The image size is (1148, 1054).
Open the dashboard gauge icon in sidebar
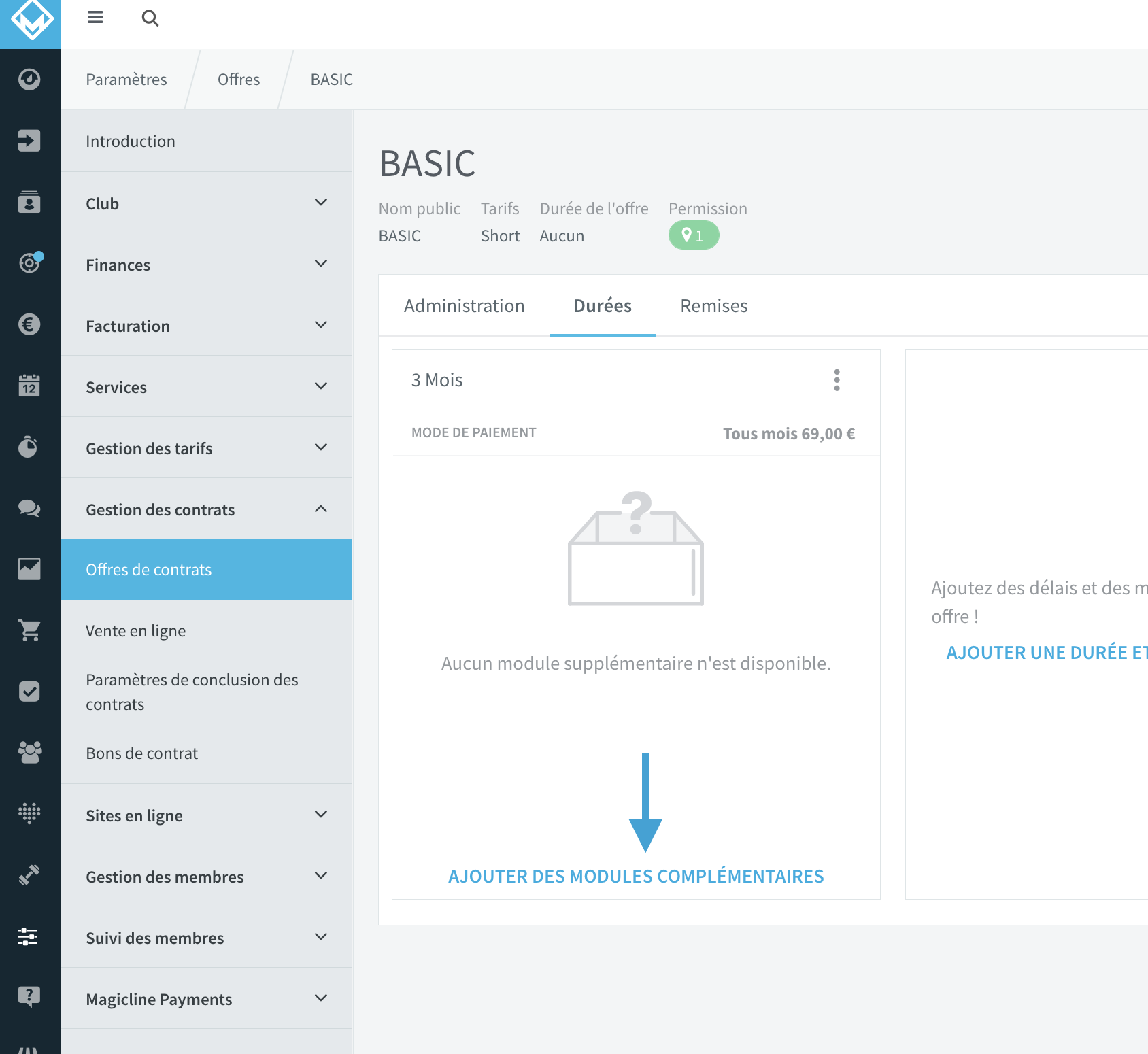point(29,80)
